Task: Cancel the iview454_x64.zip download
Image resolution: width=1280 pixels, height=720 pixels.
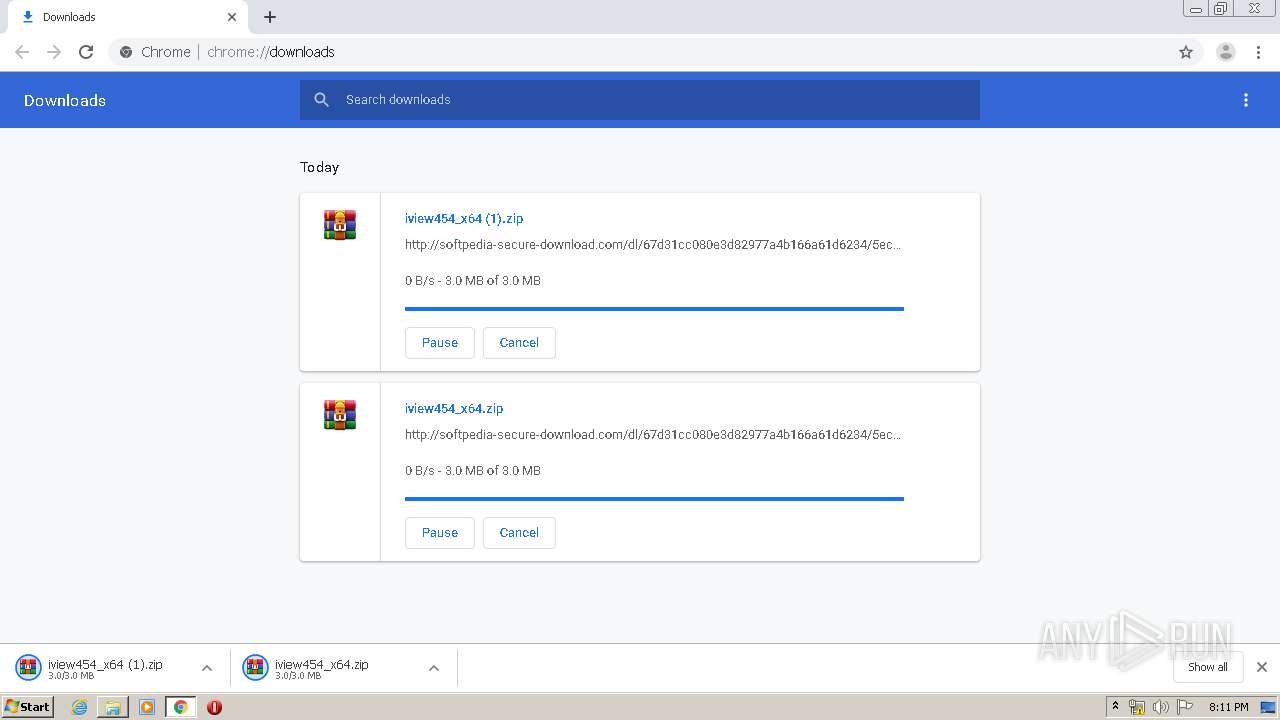Action: coord(519,532)
